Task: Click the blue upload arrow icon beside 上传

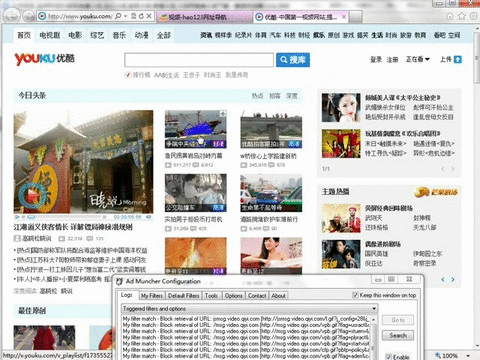Action: point(458,60)
